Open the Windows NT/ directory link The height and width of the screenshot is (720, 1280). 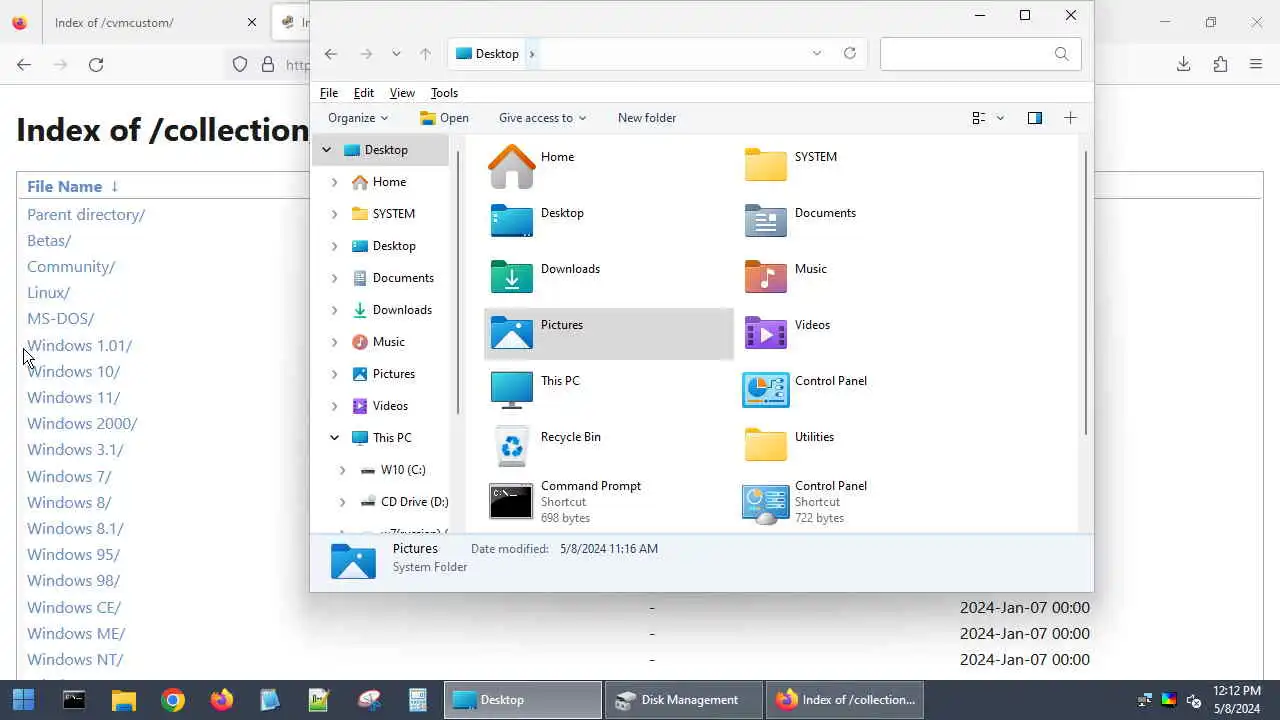(x=75, y=660)
